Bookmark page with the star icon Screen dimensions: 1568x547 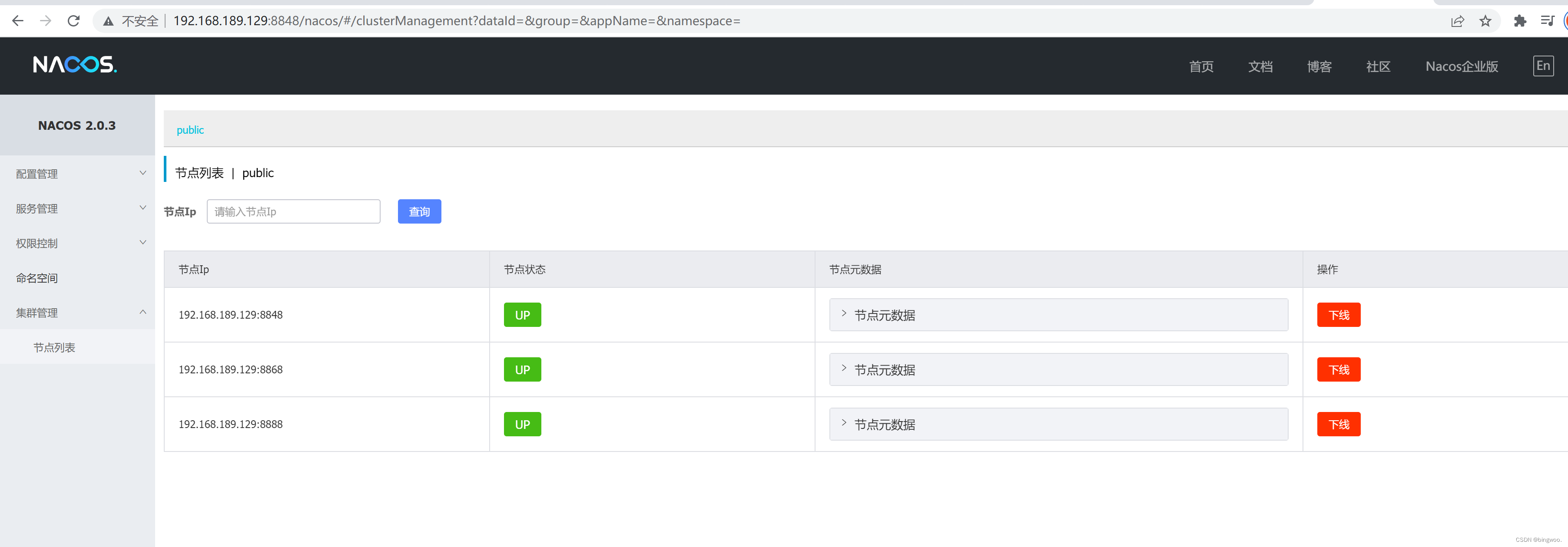click(1485, 21)
